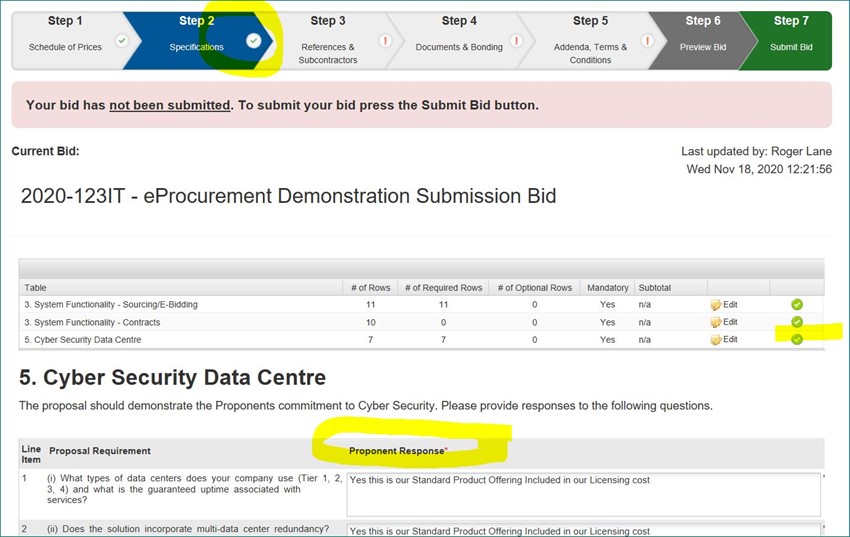Edit the Cyber Security Data Centre table
This screenshot has height=537, width=850.
click(724, 339)
